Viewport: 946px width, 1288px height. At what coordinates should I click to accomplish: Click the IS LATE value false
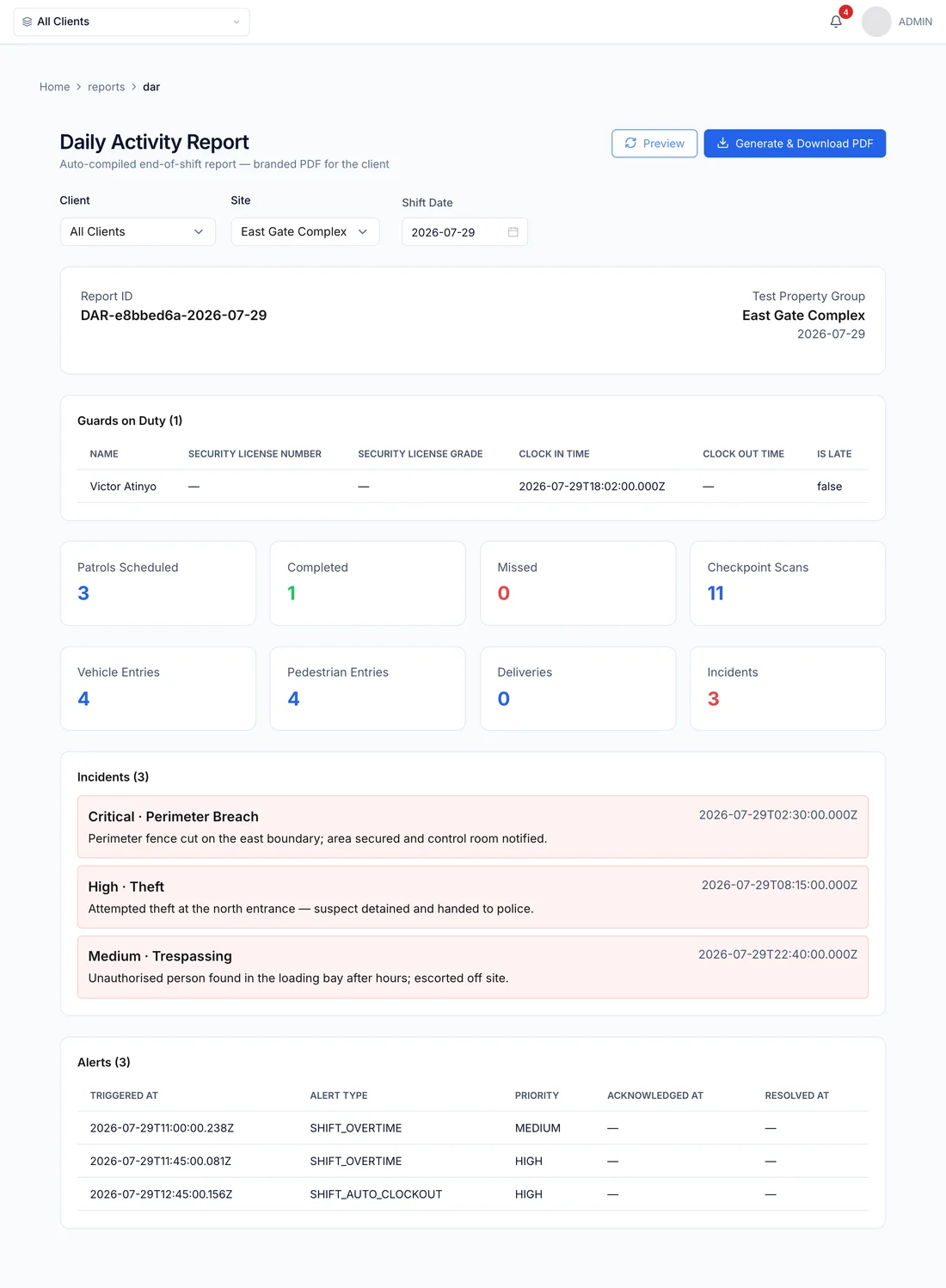[x=829, y=487]
